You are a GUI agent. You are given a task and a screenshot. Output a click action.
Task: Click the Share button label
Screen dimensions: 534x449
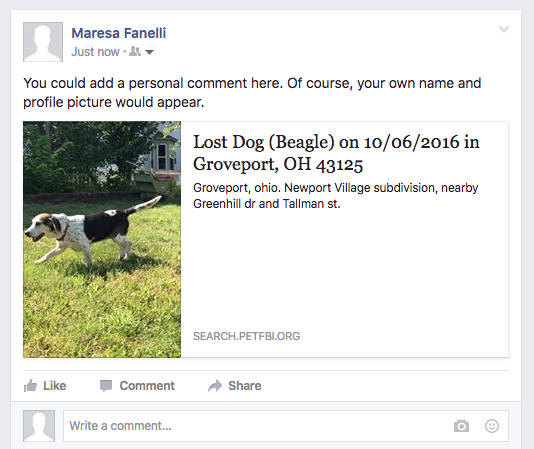pyautogui.click(x=245, y=386)
